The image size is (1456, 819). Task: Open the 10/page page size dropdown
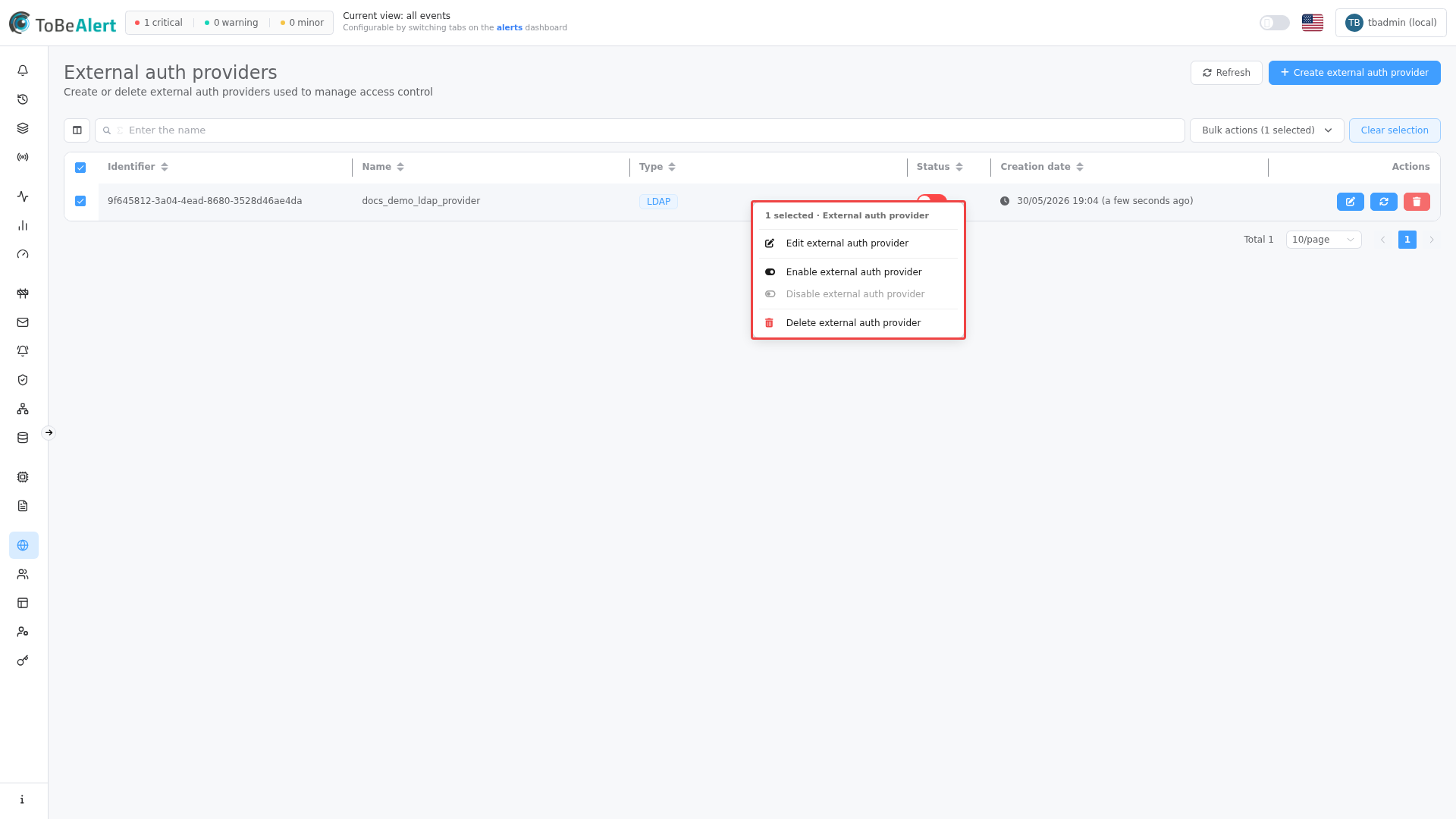tap(1323, 240)
